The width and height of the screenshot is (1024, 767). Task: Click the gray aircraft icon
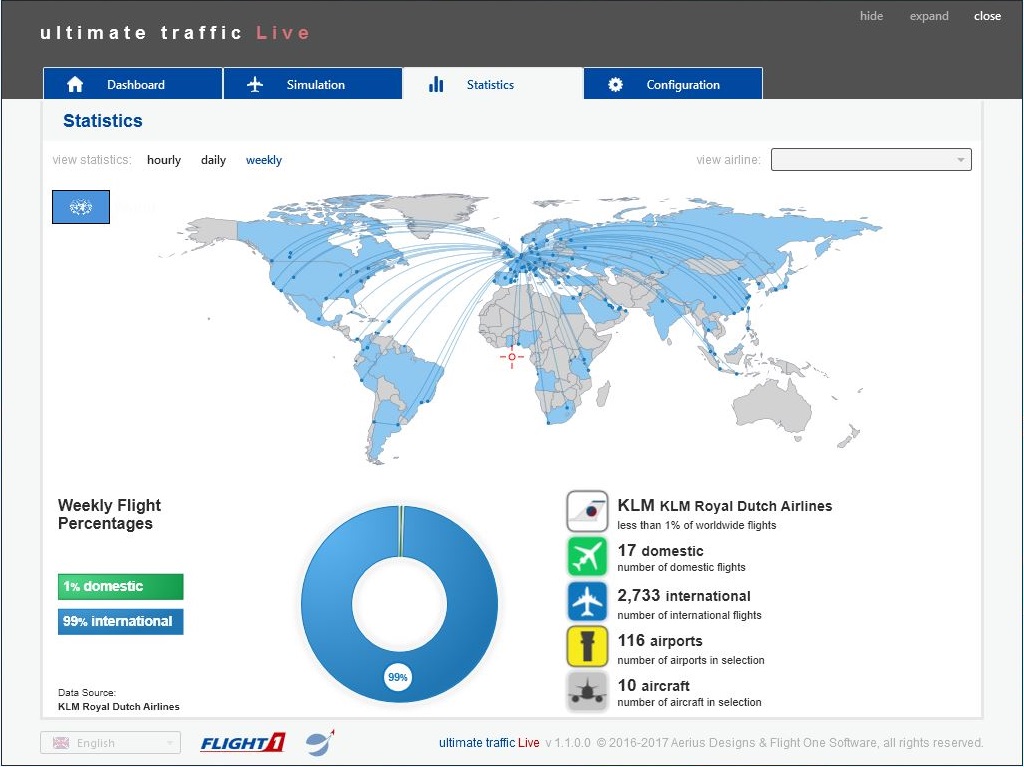click(587, 691)
